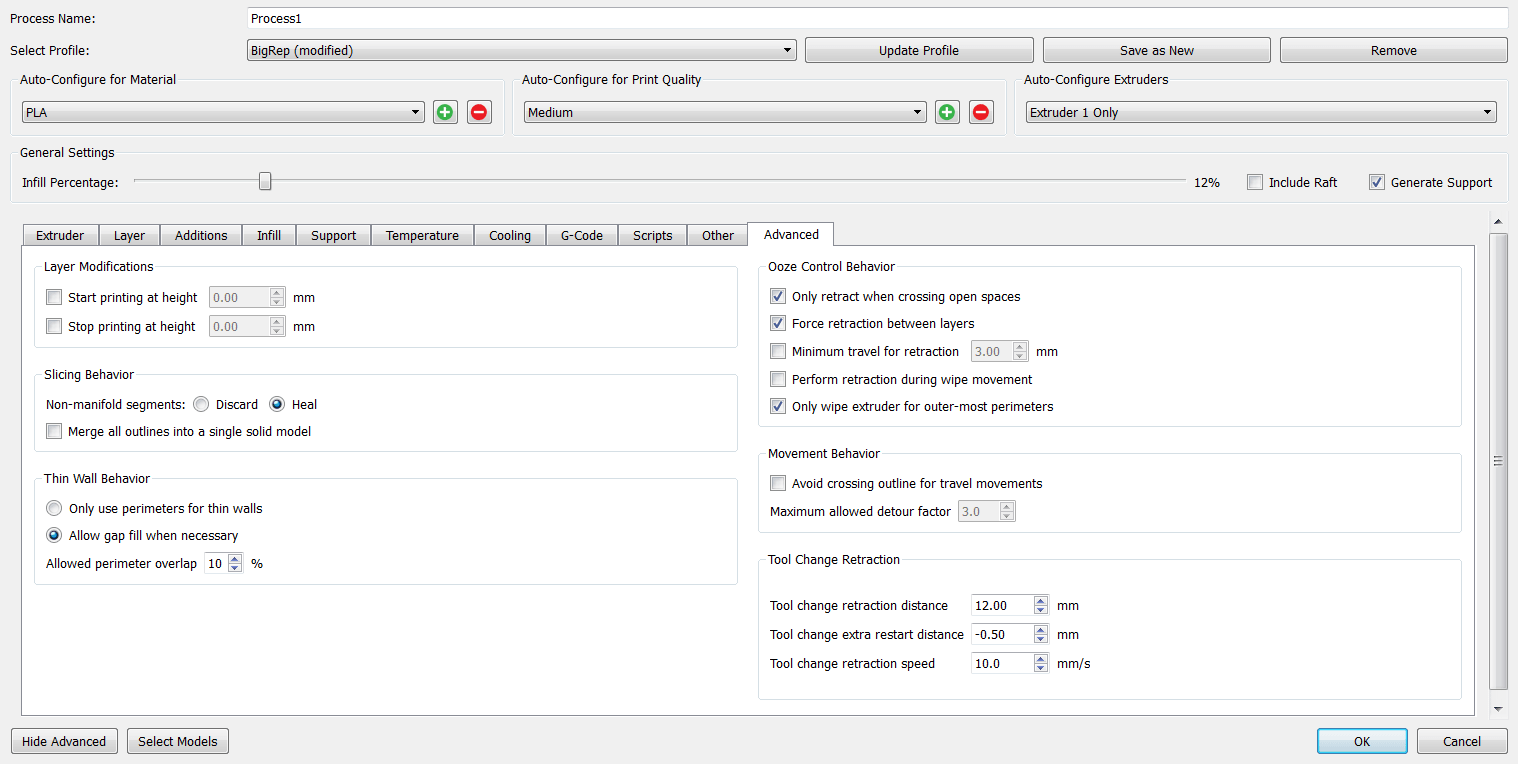Add a new print quality preset
The image size is (1518, 764).
pyautogui.click(x=947, y=112)
